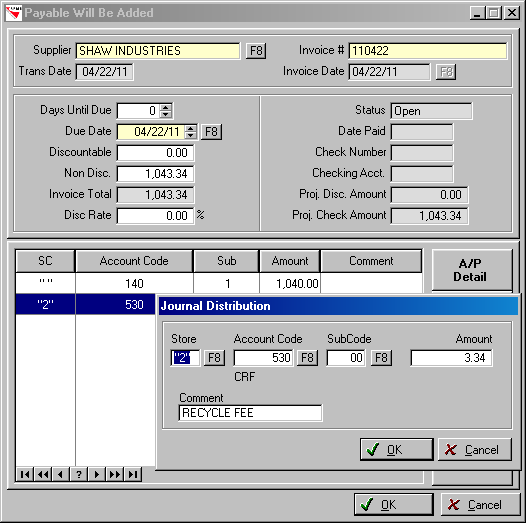Screen dimensions: 526x523
Task: Click the Trans Date field
Action: pos(104,72)
